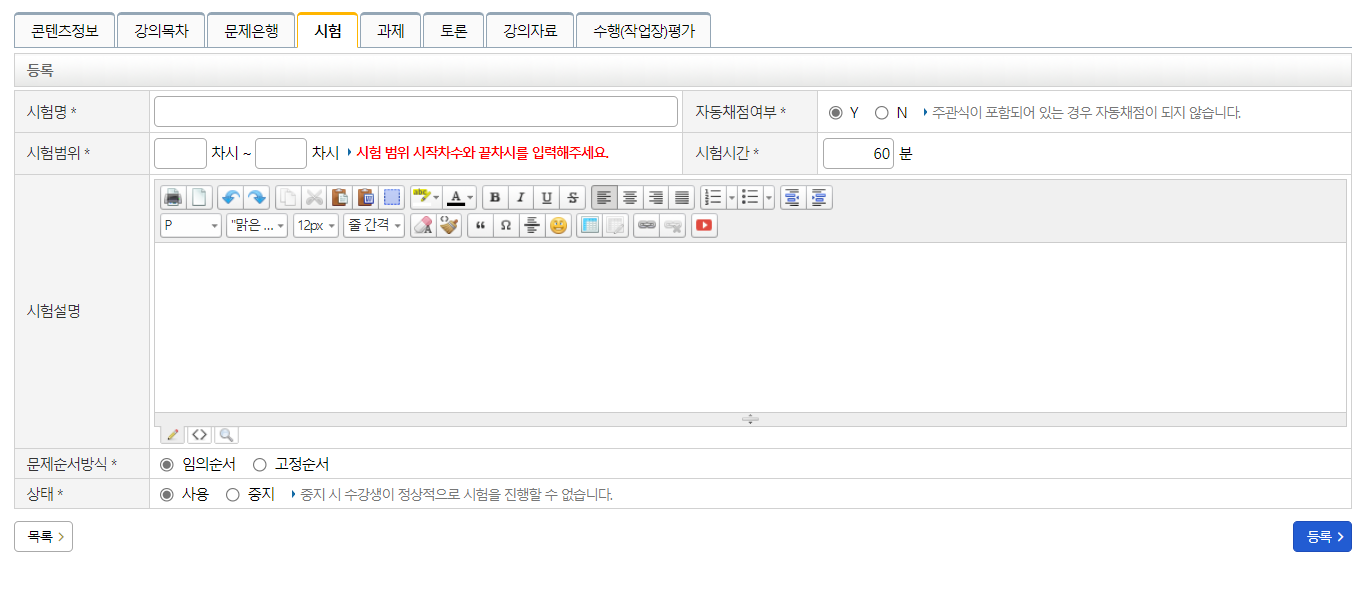Open the 강의자료 tab
The height and width of the screenshot is (600, 1361).
(530, 31)
